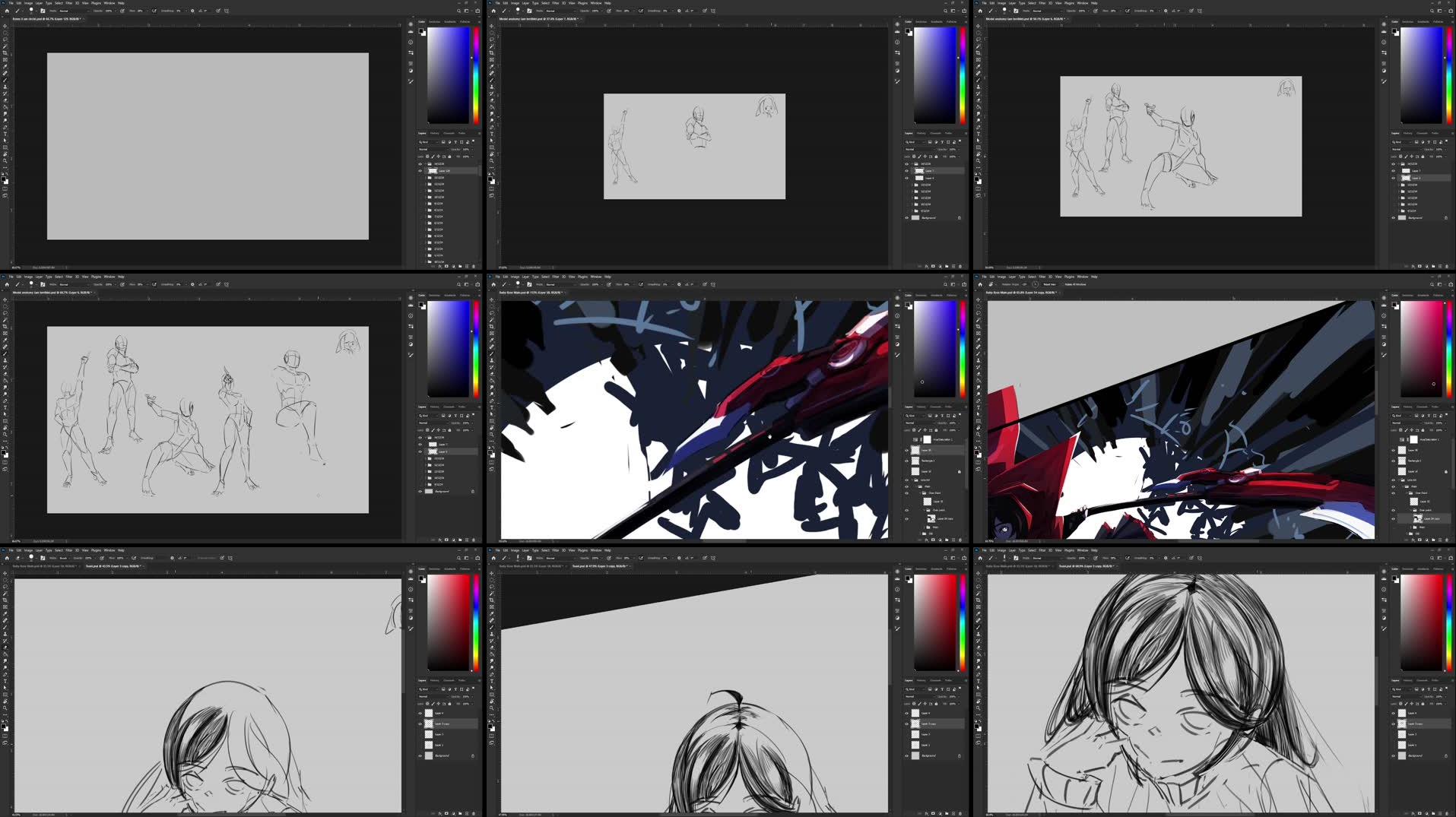The height and width of the screenshot is (817, 1456).
Task: Hide Background layer in bottom-middle window
Action: pos(906,755)
